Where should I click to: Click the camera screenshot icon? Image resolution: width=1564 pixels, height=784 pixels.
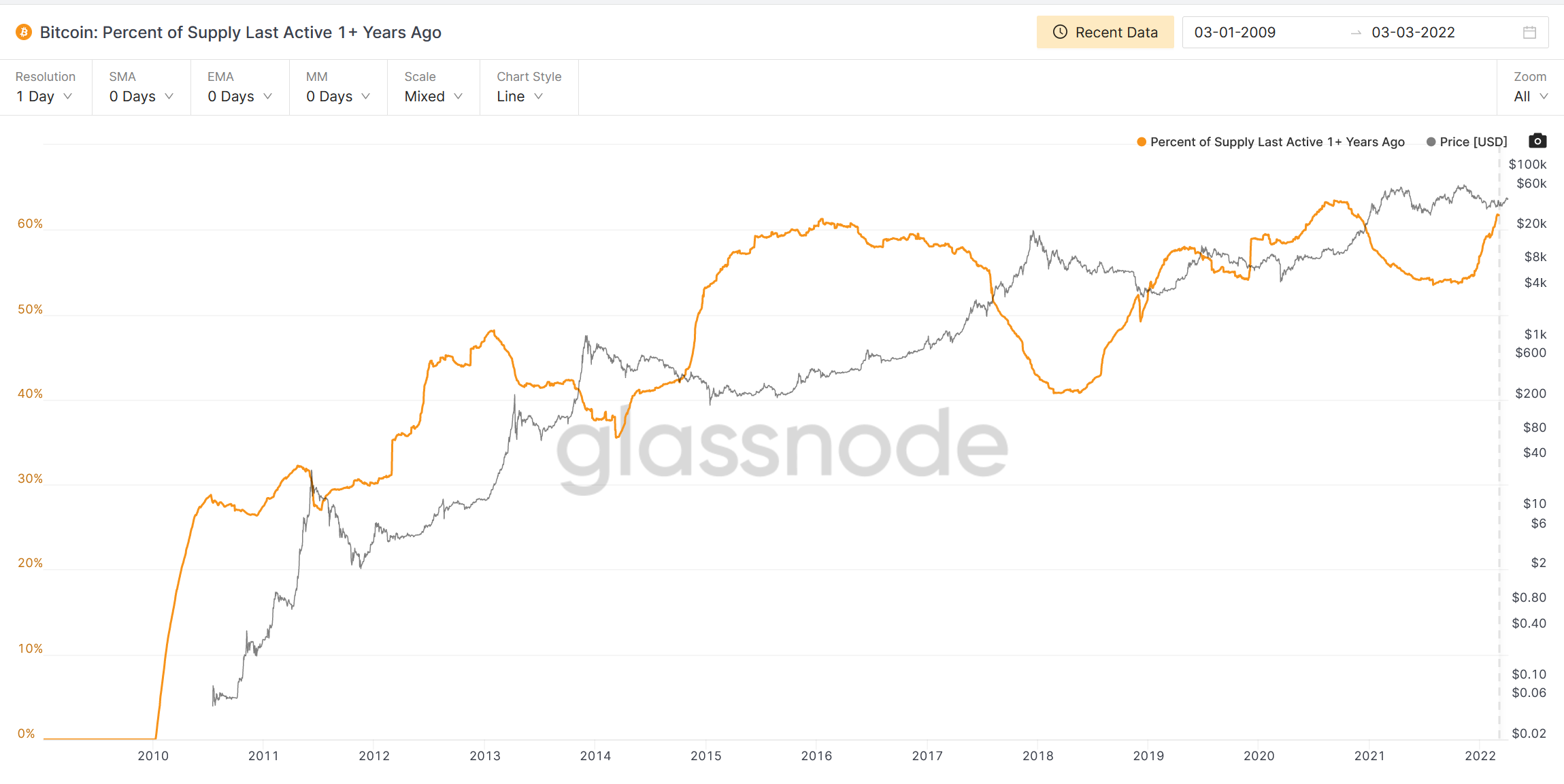point(1537,141)
